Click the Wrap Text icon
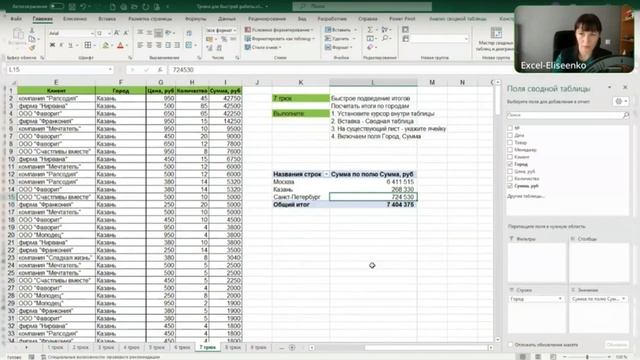 189,33
